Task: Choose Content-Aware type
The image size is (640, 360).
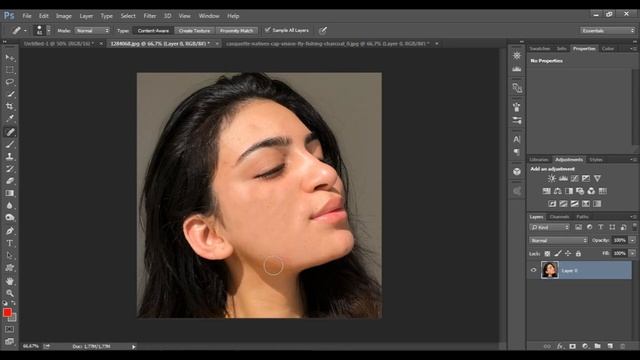Action: [x=153, y=31]
